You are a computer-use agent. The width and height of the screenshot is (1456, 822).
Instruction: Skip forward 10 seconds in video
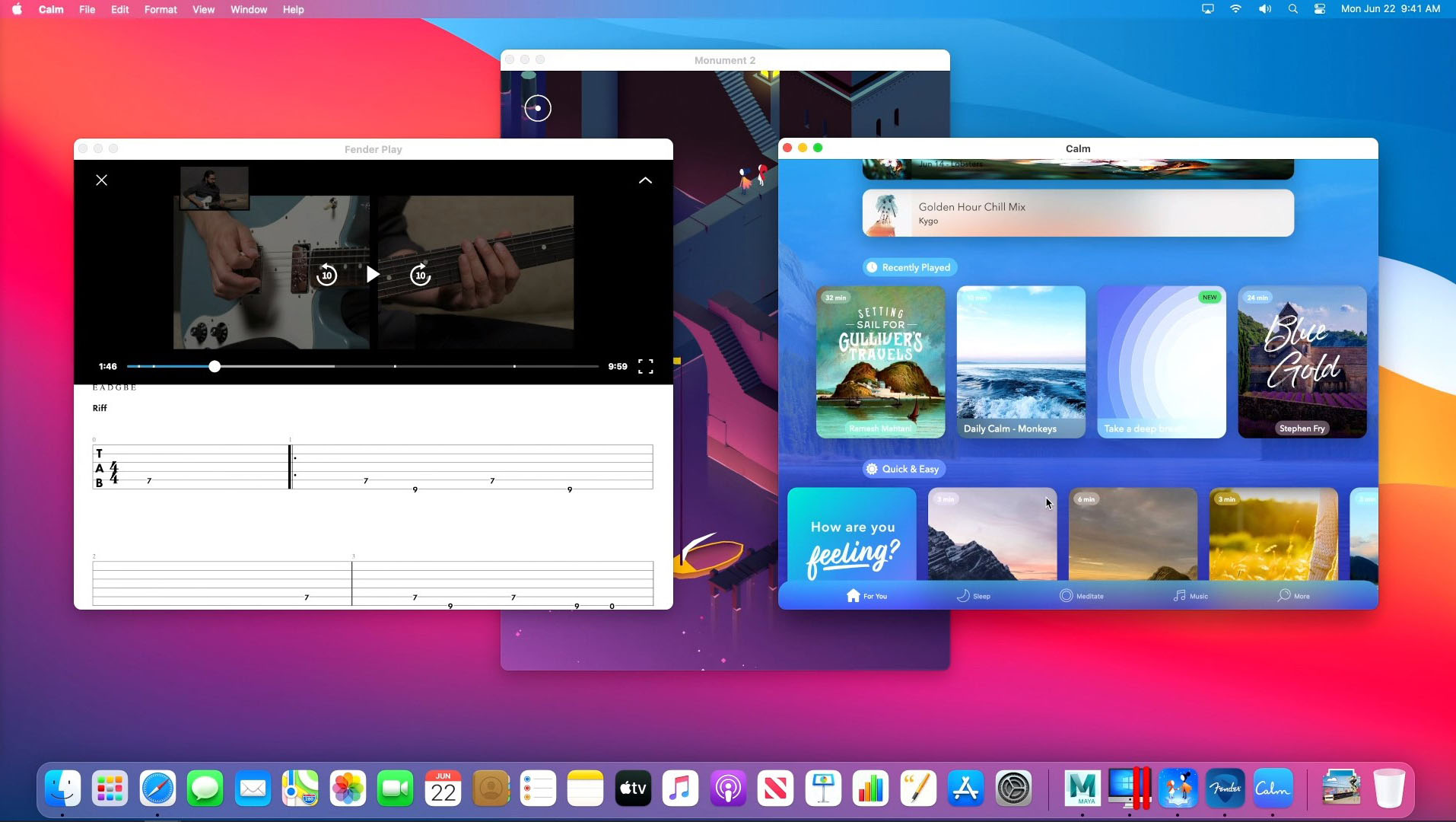click(420, 275)
